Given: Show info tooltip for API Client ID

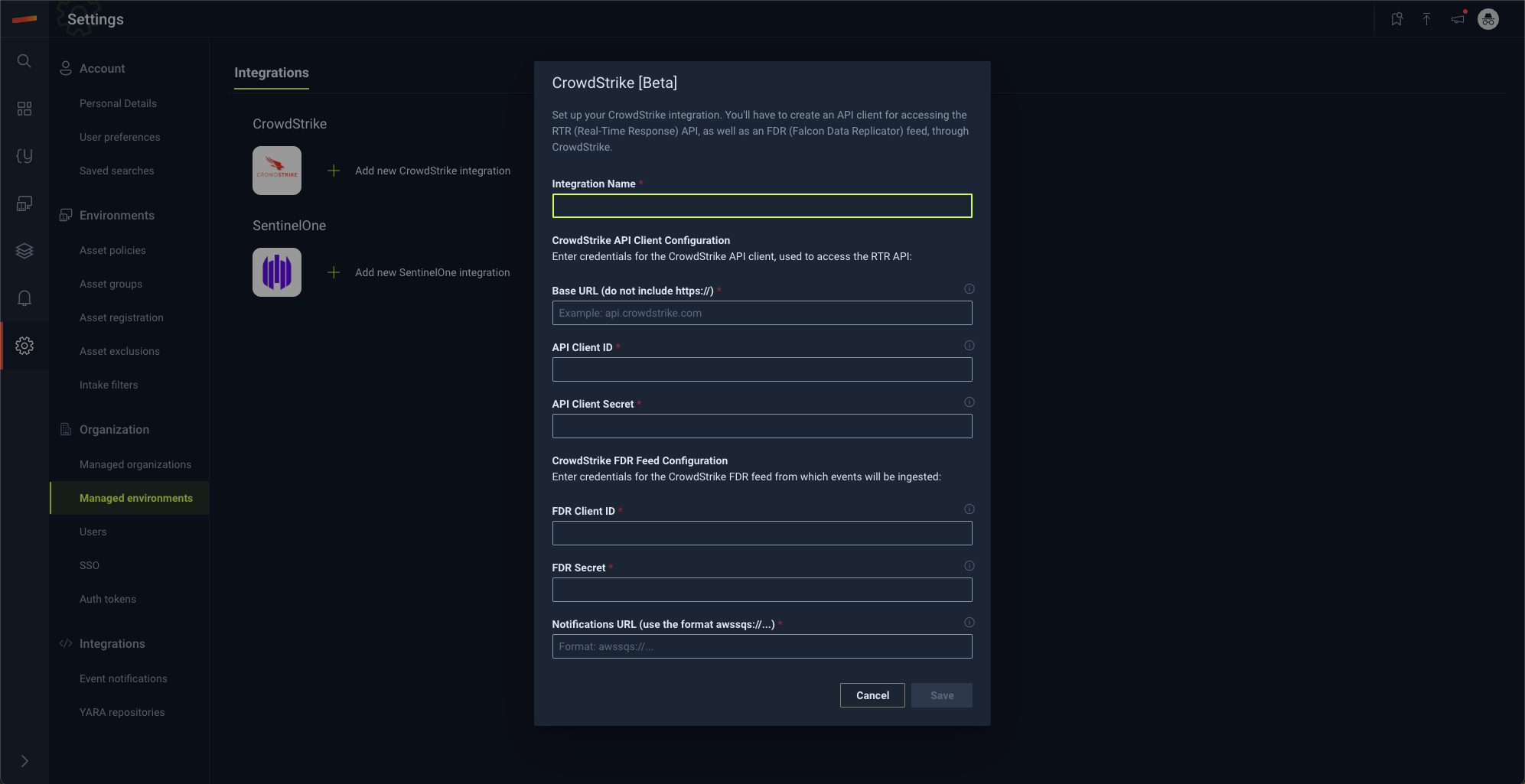Looking at the screenshot, I should click(x=969, y=346).
